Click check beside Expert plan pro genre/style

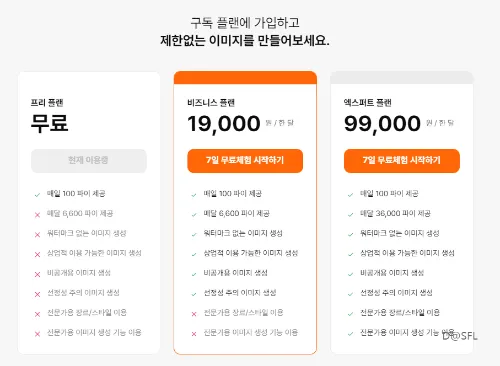[350, 314]
